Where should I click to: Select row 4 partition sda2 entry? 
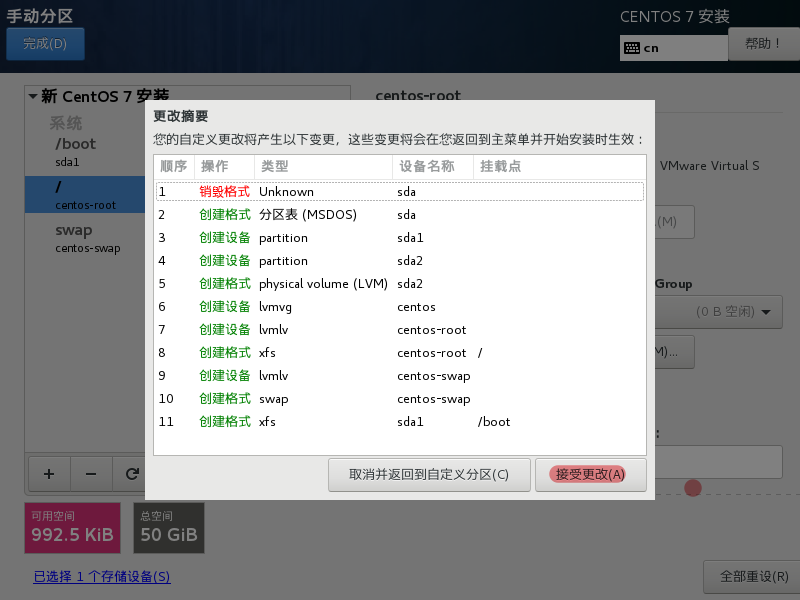pos(399,261)
